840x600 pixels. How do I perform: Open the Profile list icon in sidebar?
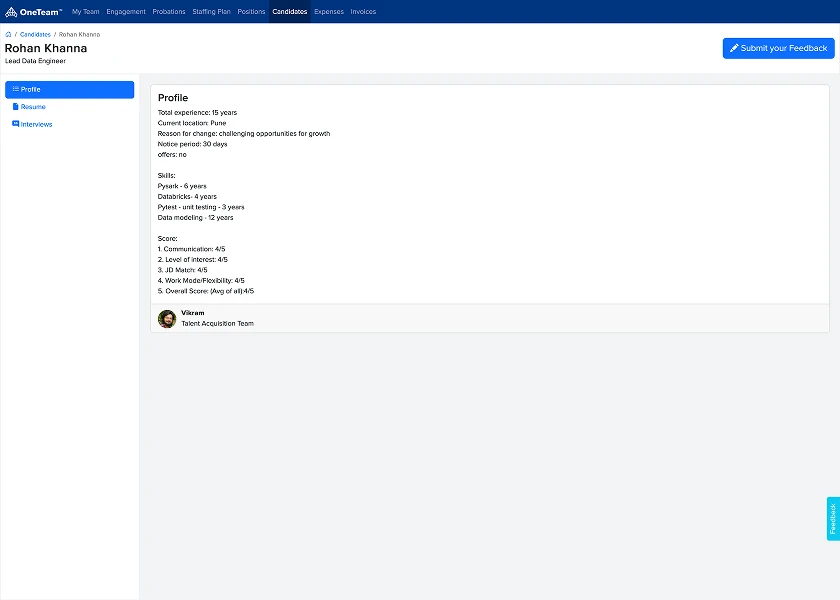(17, 89)
